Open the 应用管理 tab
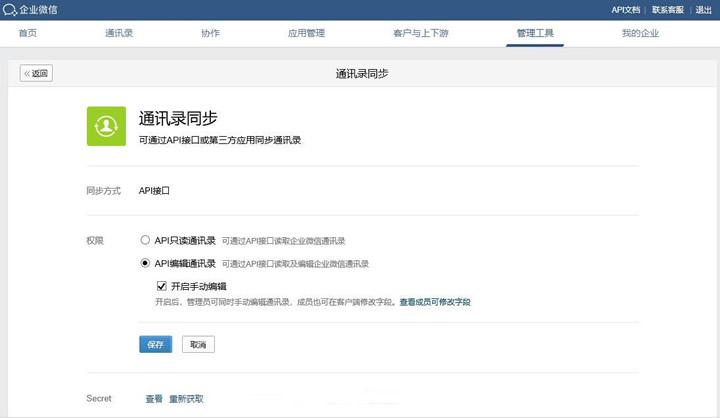 coord(306,33)
